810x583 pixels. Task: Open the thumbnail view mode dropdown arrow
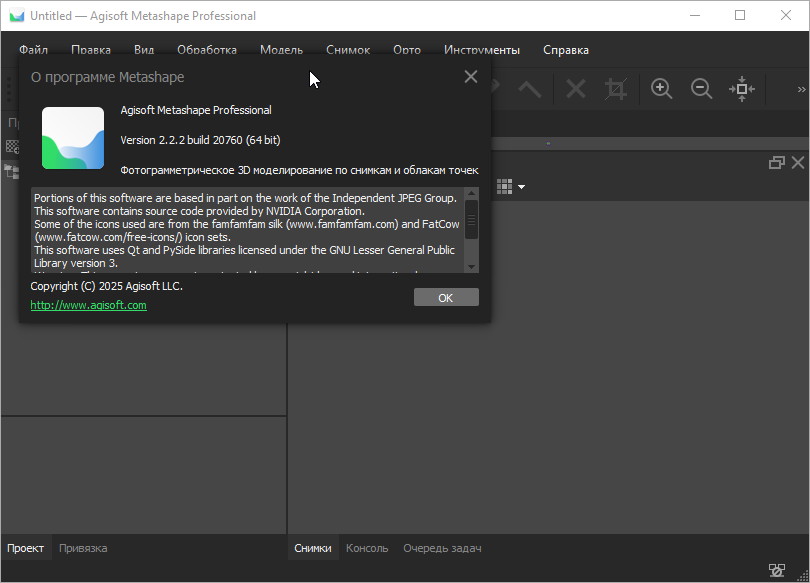click(x=521, y=187)
